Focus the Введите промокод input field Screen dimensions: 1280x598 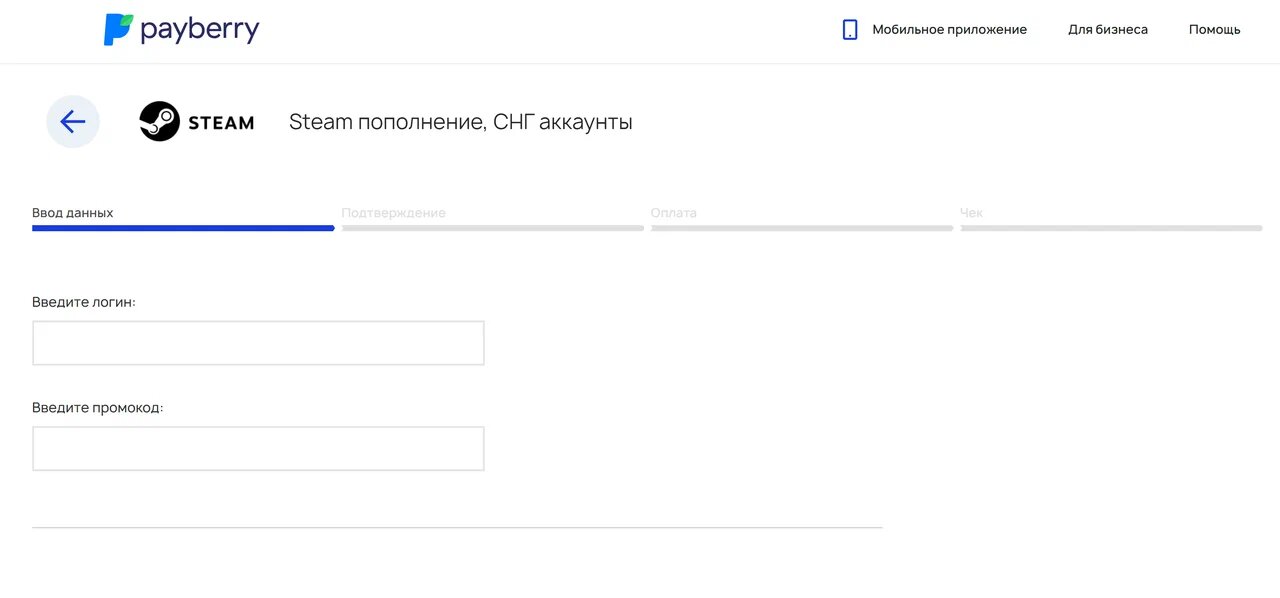tap(258, 449)
